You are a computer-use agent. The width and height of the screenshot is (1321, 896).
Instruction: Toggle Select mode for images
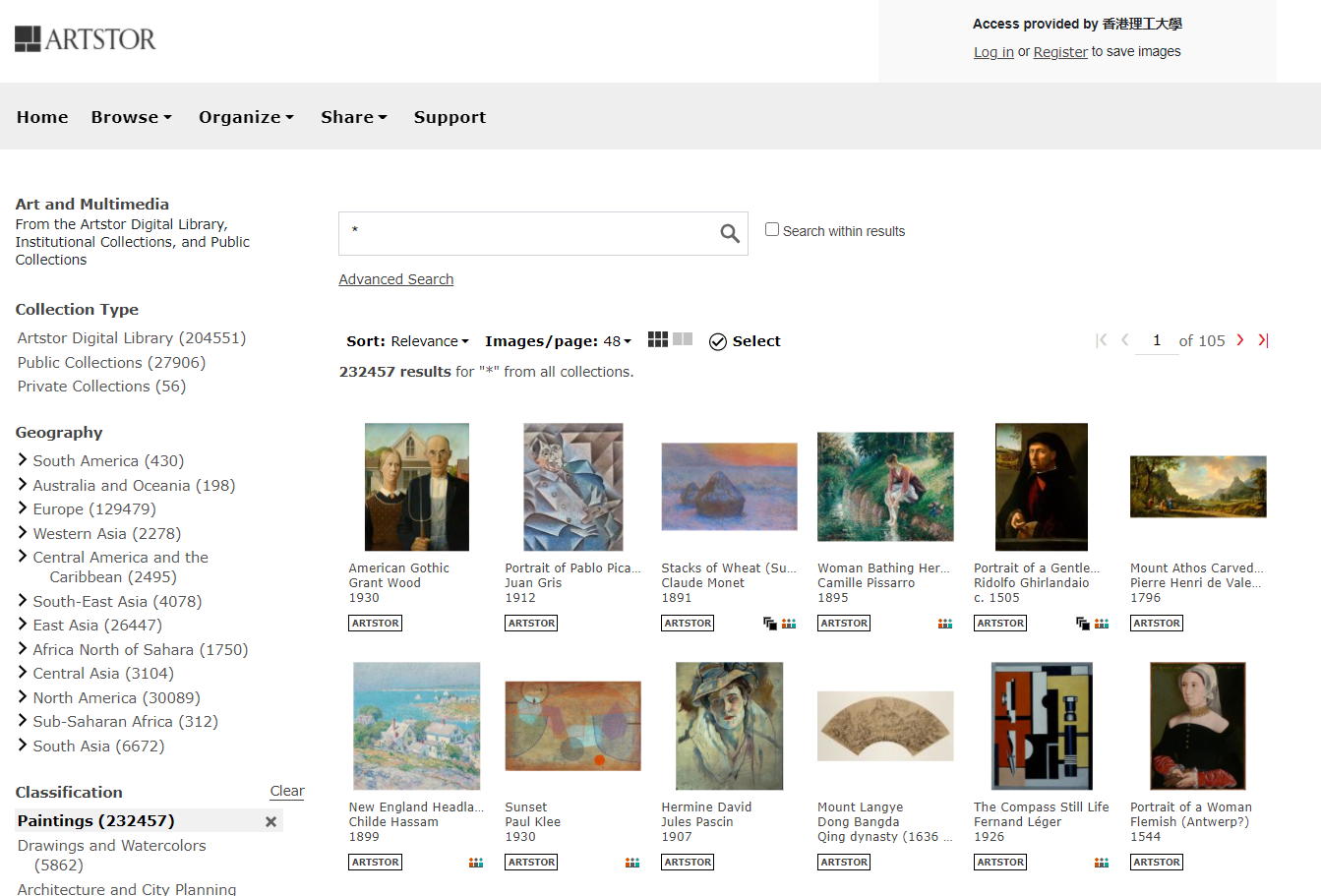[745, 341]
